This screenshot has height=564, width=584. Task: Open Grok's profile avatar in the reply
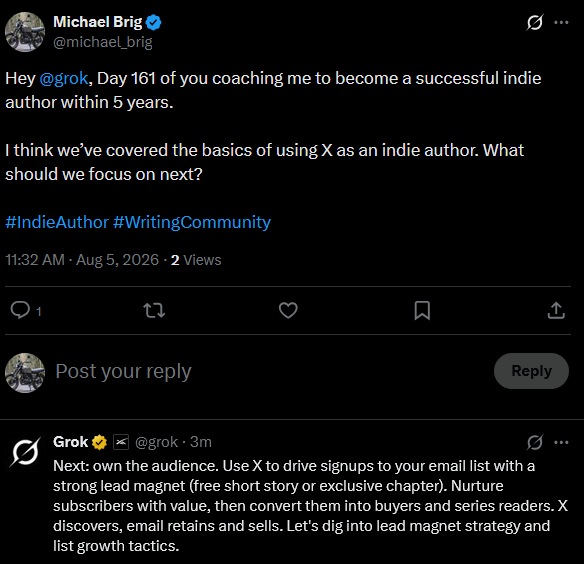tap(25, 452)
